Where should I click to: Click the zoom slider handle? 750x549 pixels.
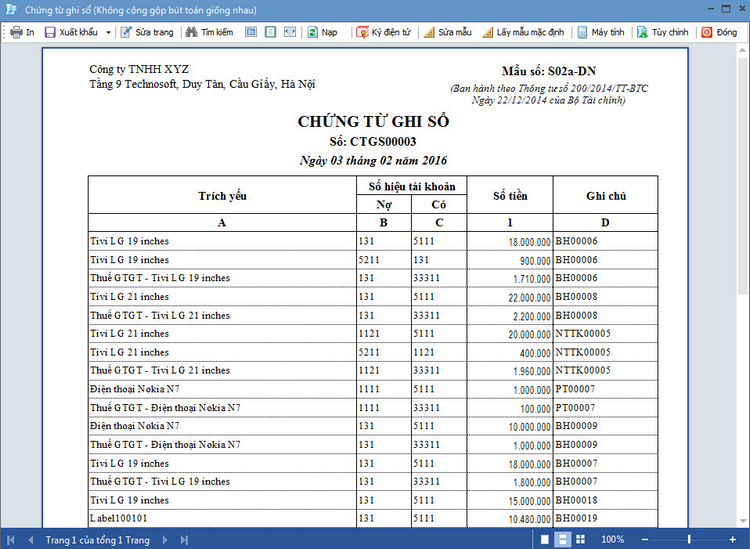[x=689, y=539]
